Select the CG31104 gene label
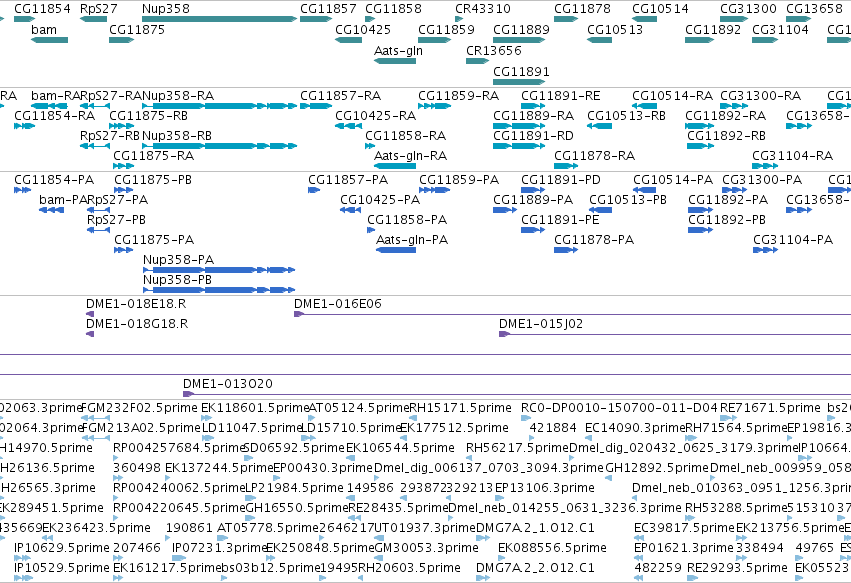 pyautogui.click(x=780, y=29)
